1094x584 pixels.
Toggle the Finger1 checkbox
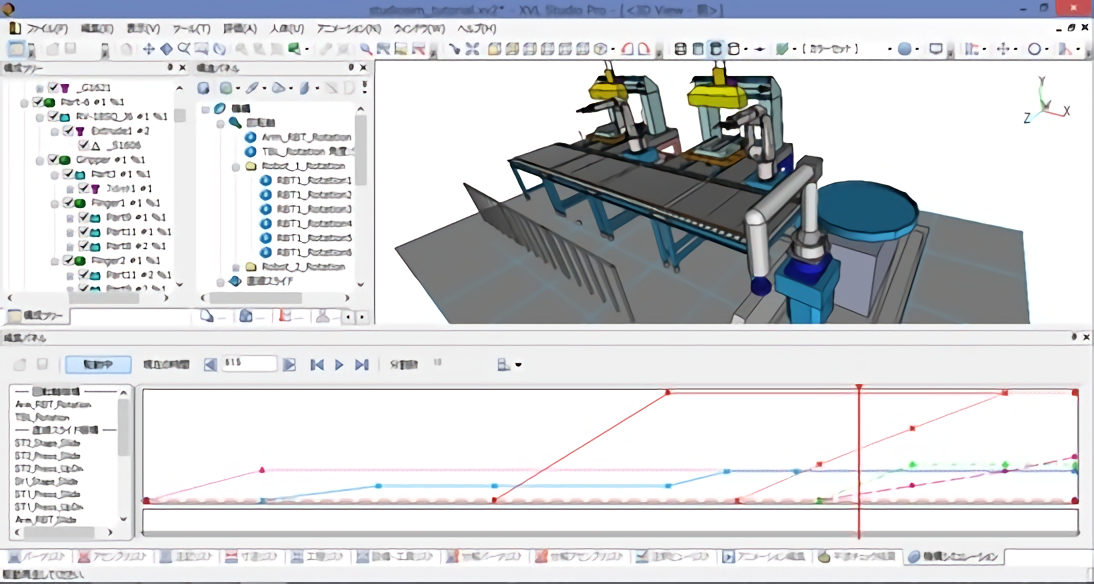pos(68,203)
